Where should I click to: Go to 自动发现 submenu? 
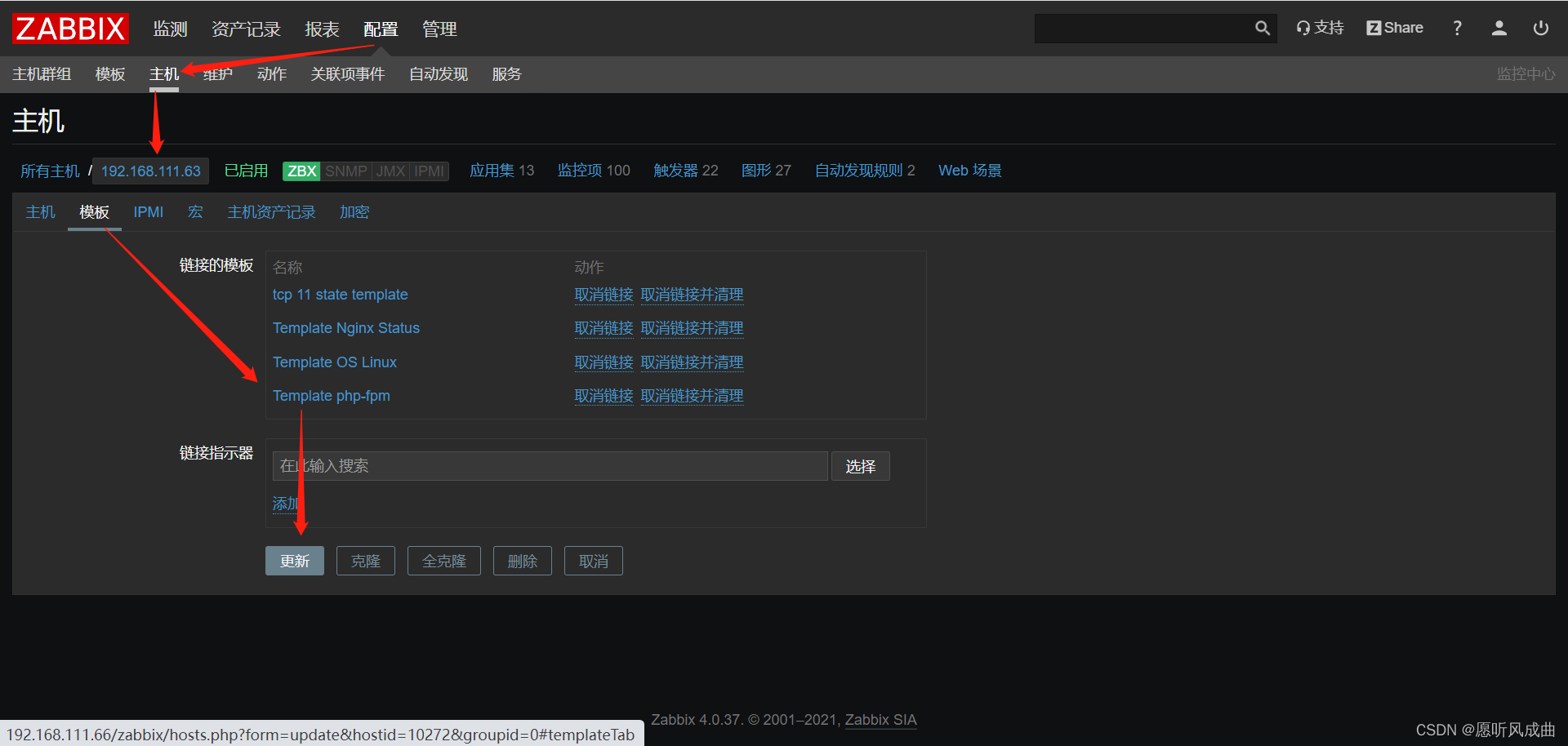pyautogui.click(x=439, y=74)
